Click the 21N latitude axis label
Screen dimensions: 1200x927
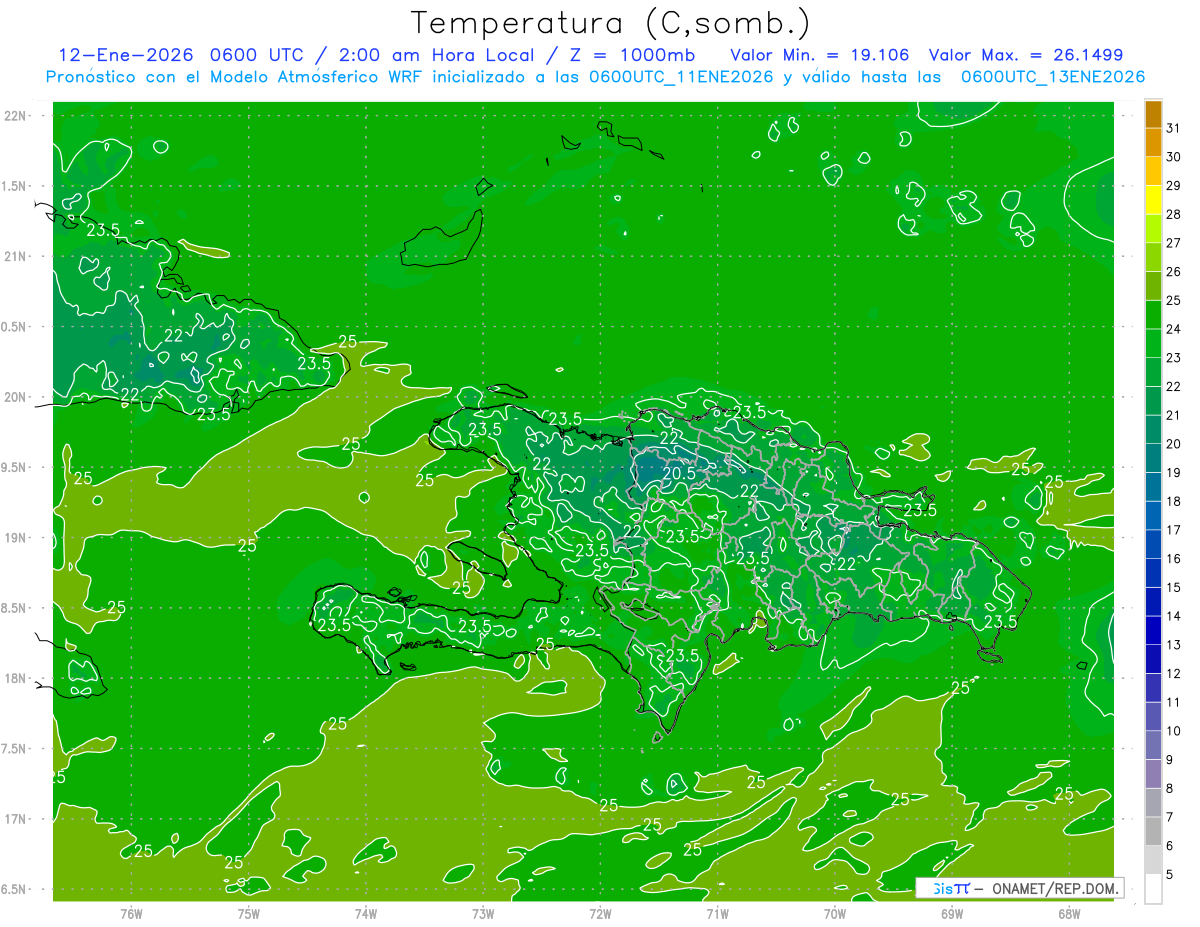tap(16, 256)
